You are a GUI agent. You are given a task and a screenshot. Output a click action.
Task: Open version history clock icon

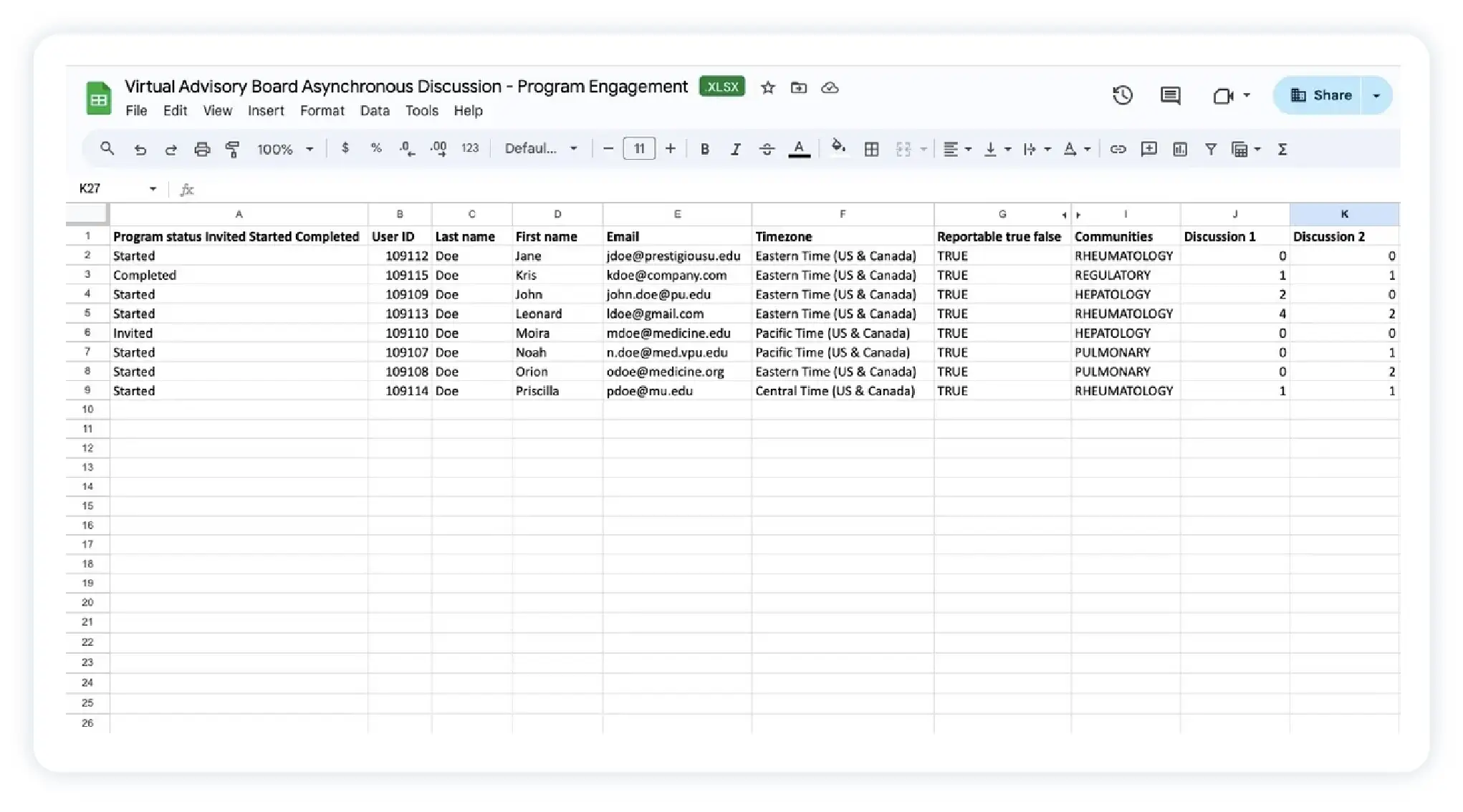tap(1122, 95)
